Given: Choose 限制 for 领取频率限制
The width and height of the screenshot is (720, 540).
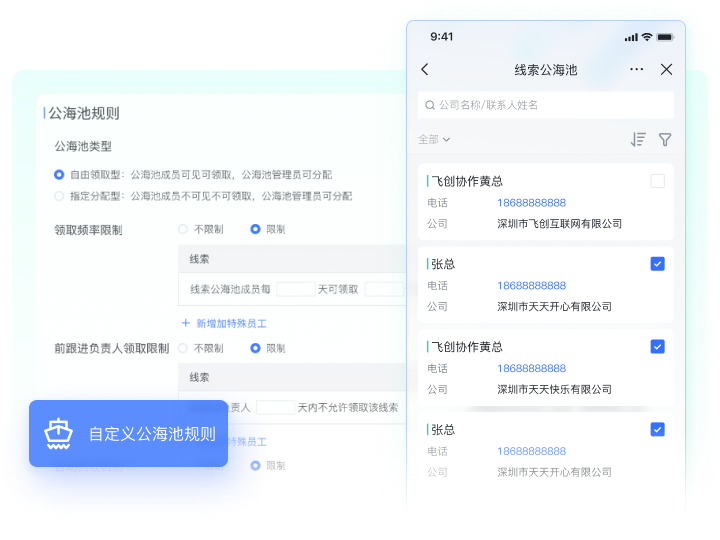Looking at the screenshot, I should pos(255,229).
